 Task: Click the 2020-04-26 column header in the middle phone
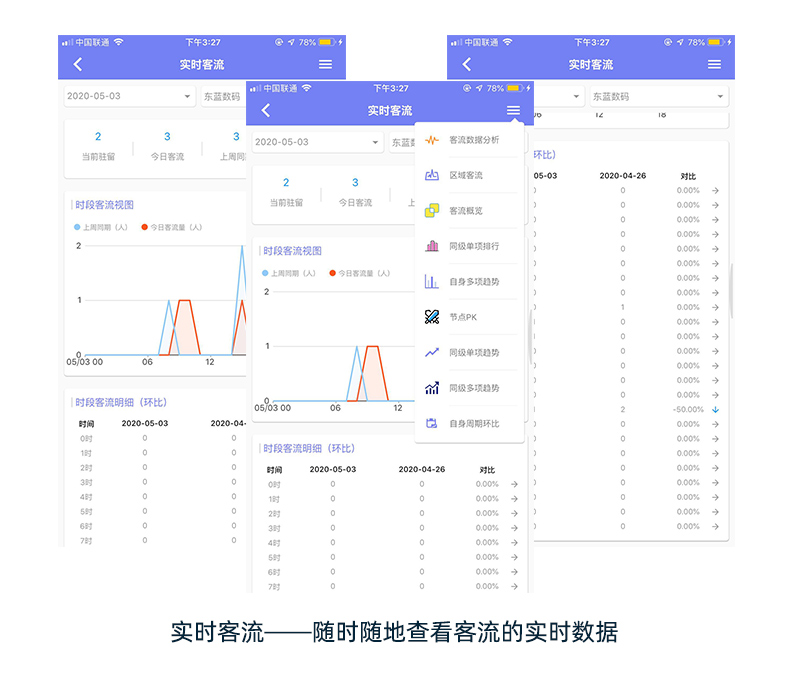pos(422,469)
